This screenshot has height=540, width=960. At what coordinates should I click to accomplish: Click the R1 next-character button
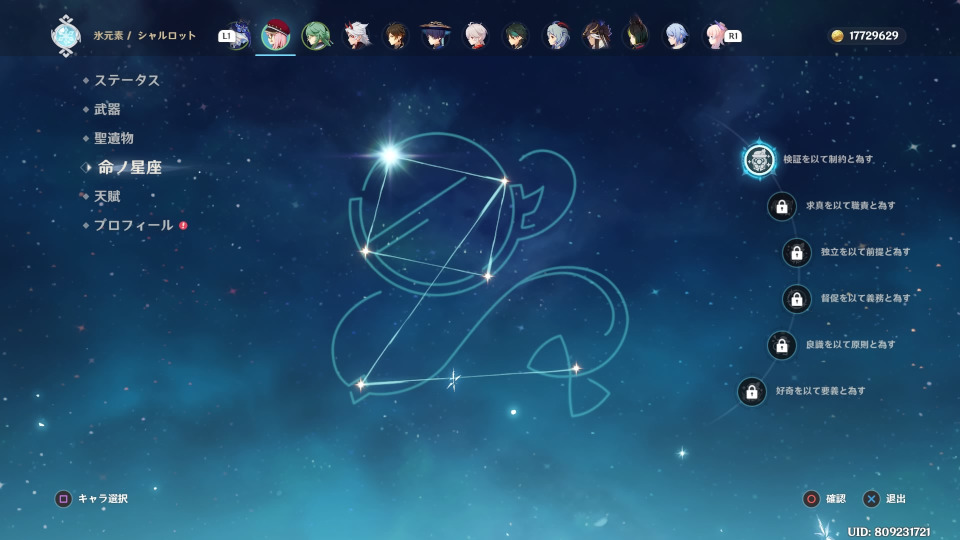[733, 36]
